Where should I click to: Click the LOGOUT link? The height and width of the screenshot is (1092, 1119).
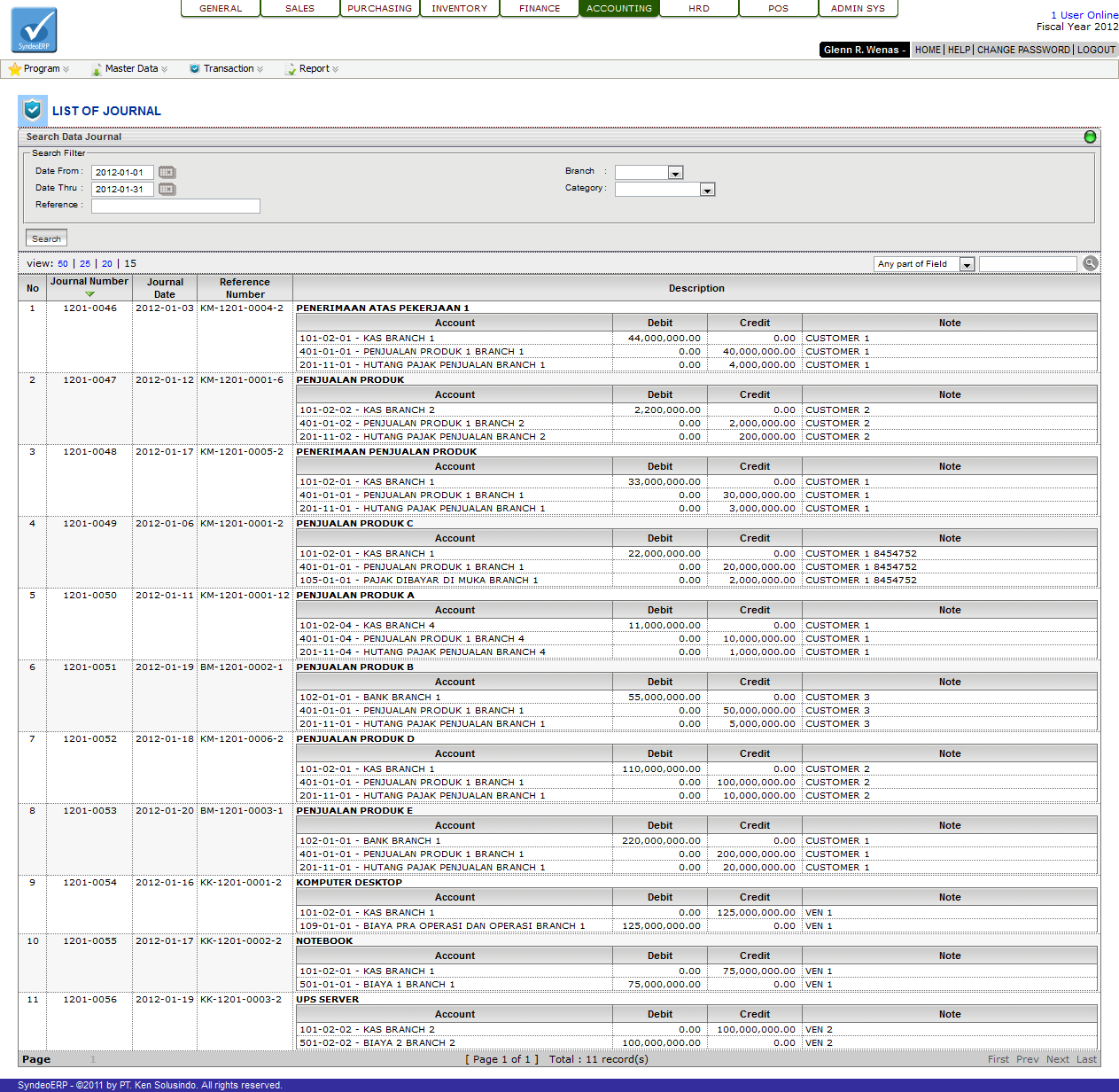point(1096,50)
